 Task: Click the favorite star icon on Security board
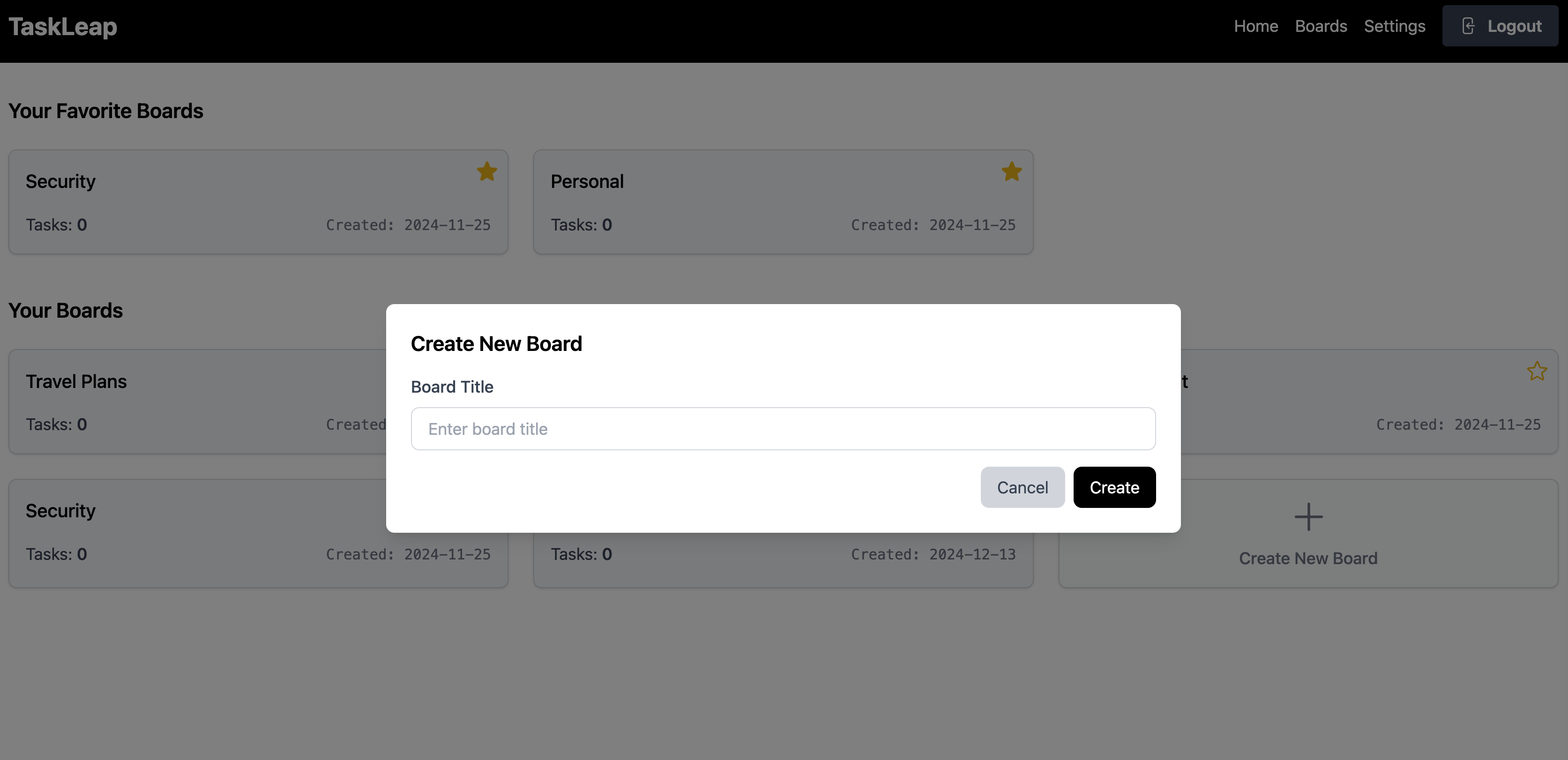point(487,171)
